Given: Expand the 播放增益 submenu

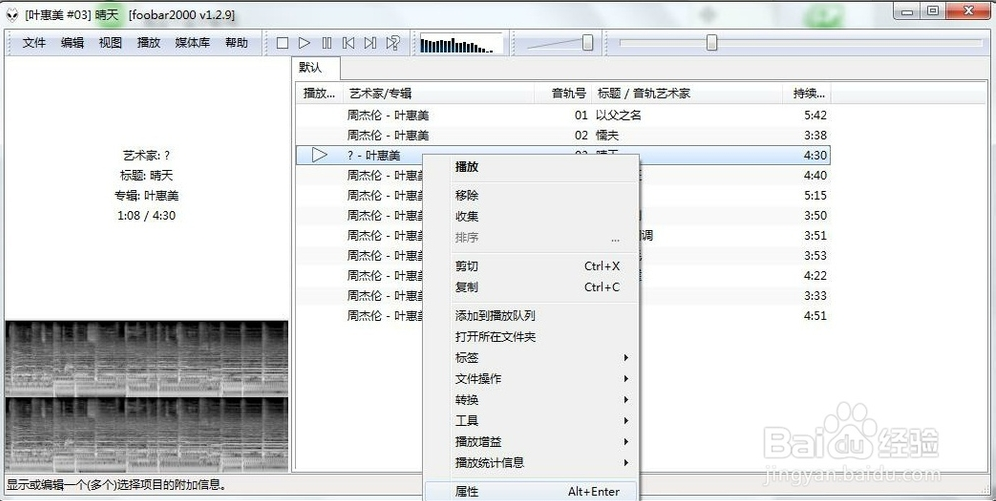Looking at the screenshot, I should (x=530, y=441).
